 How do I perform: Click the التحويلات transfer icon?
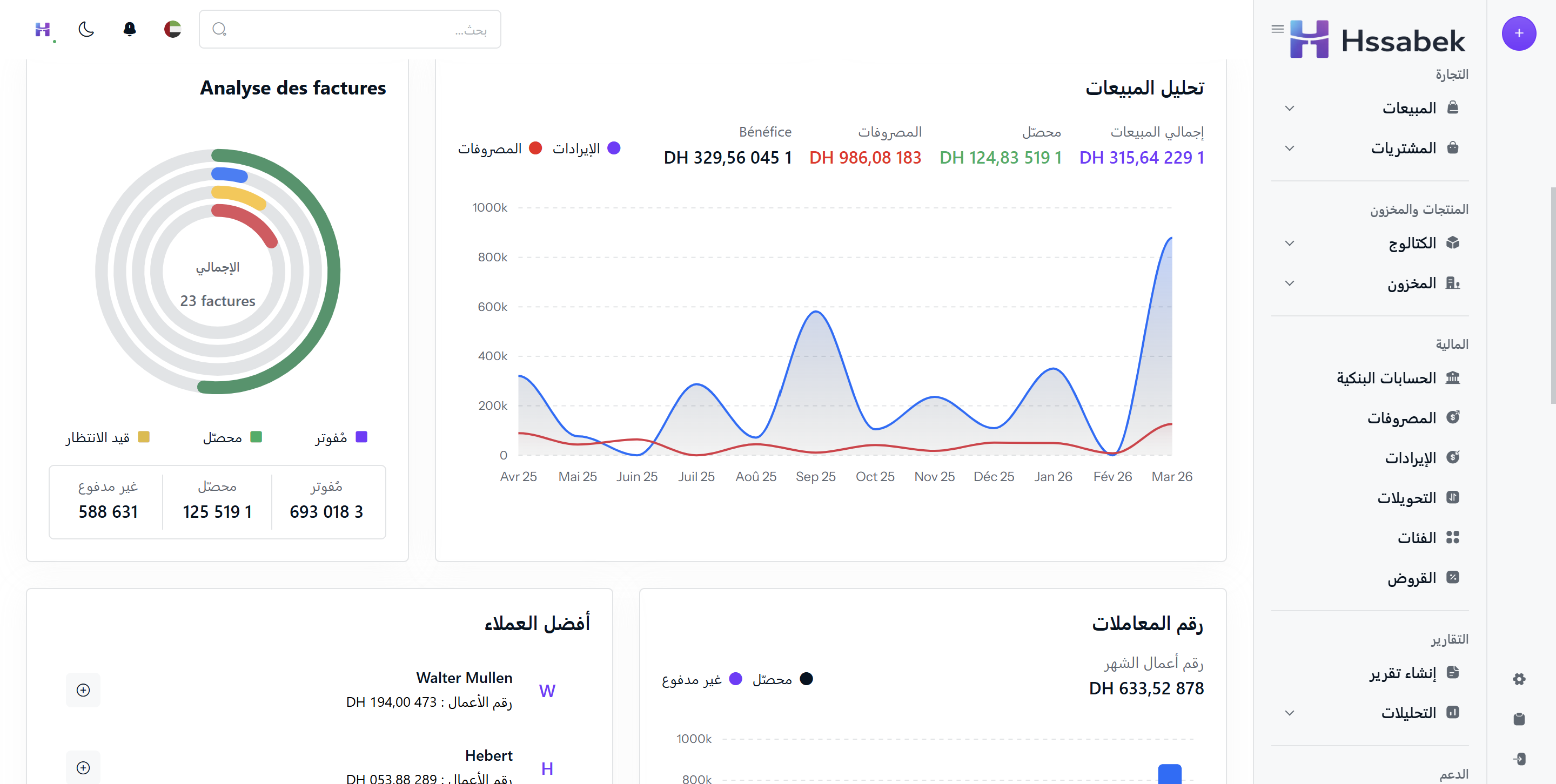[1452, 497]
